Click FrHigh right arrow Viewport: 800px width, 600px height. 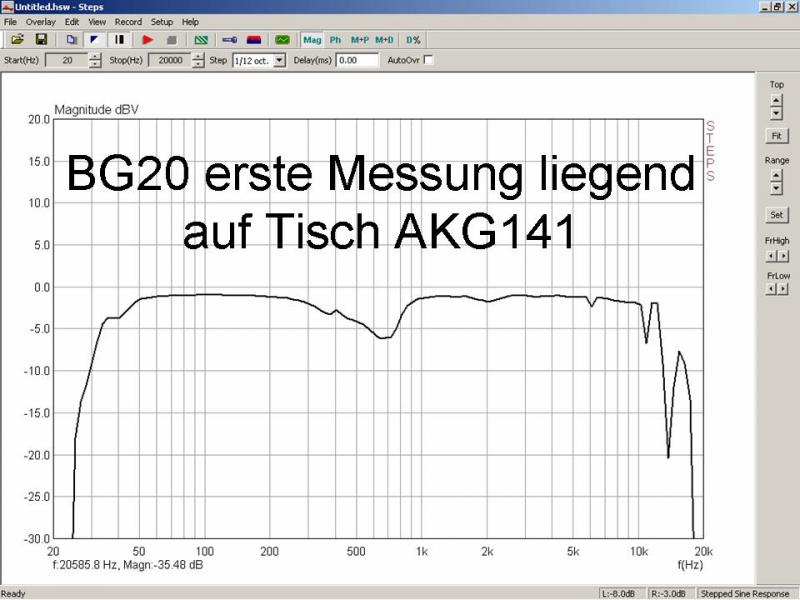(783, 256)
